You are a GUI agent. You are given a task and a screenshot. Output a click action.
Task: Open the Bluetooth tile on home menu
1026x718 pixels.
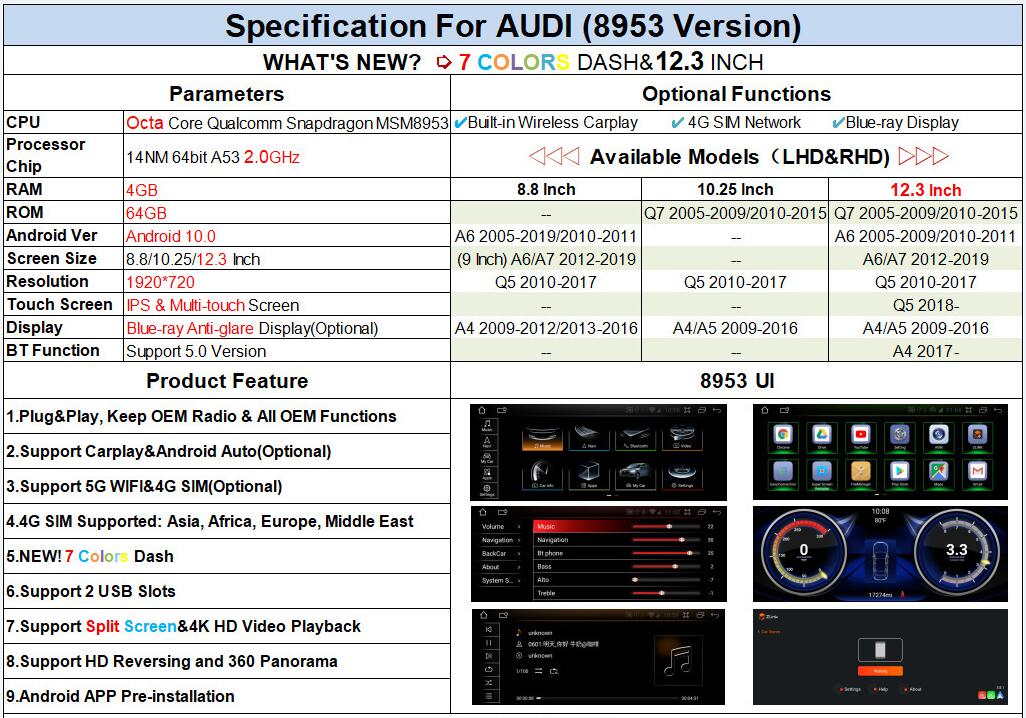tap(635, 438)
